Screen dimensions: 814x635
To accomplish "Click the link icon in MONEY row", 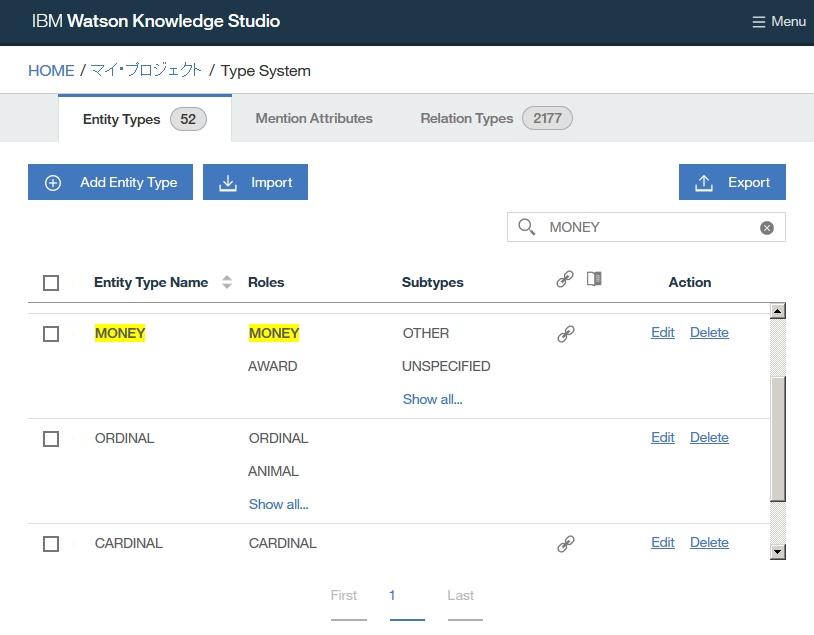I will tap(566, 334).
